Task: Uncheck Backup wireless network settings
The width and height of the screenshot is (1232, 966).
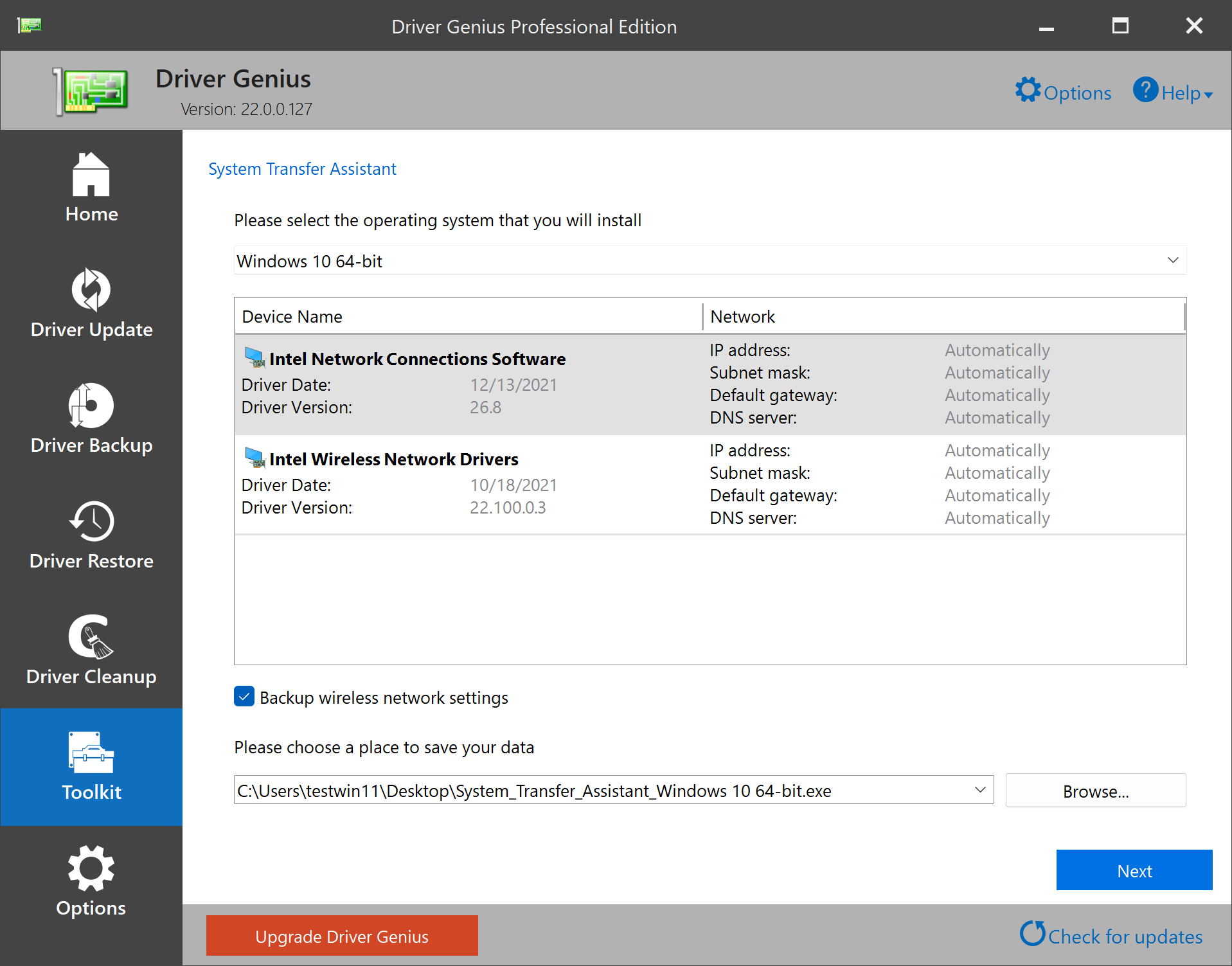Action: point(244,697)
